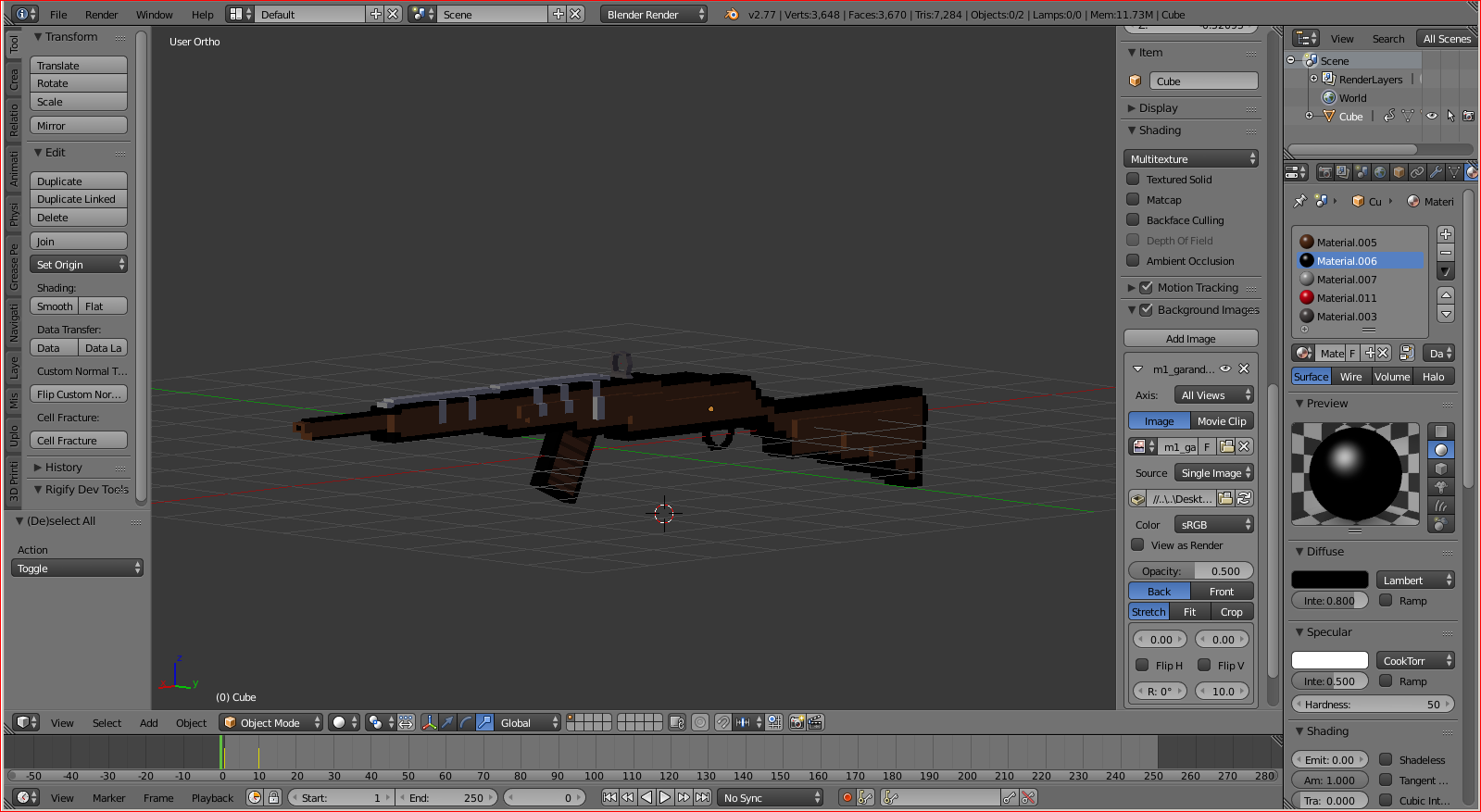Open the Render menu

(x=102, y=14)
